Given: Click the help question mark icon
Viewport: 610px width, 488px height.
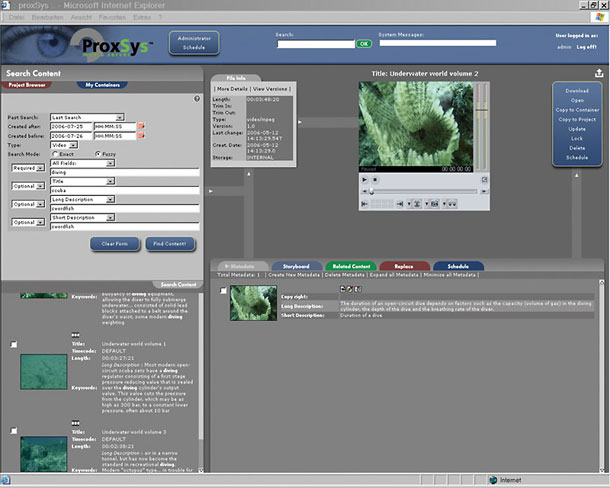Looking at the screenshot, I should pos(196,99).
